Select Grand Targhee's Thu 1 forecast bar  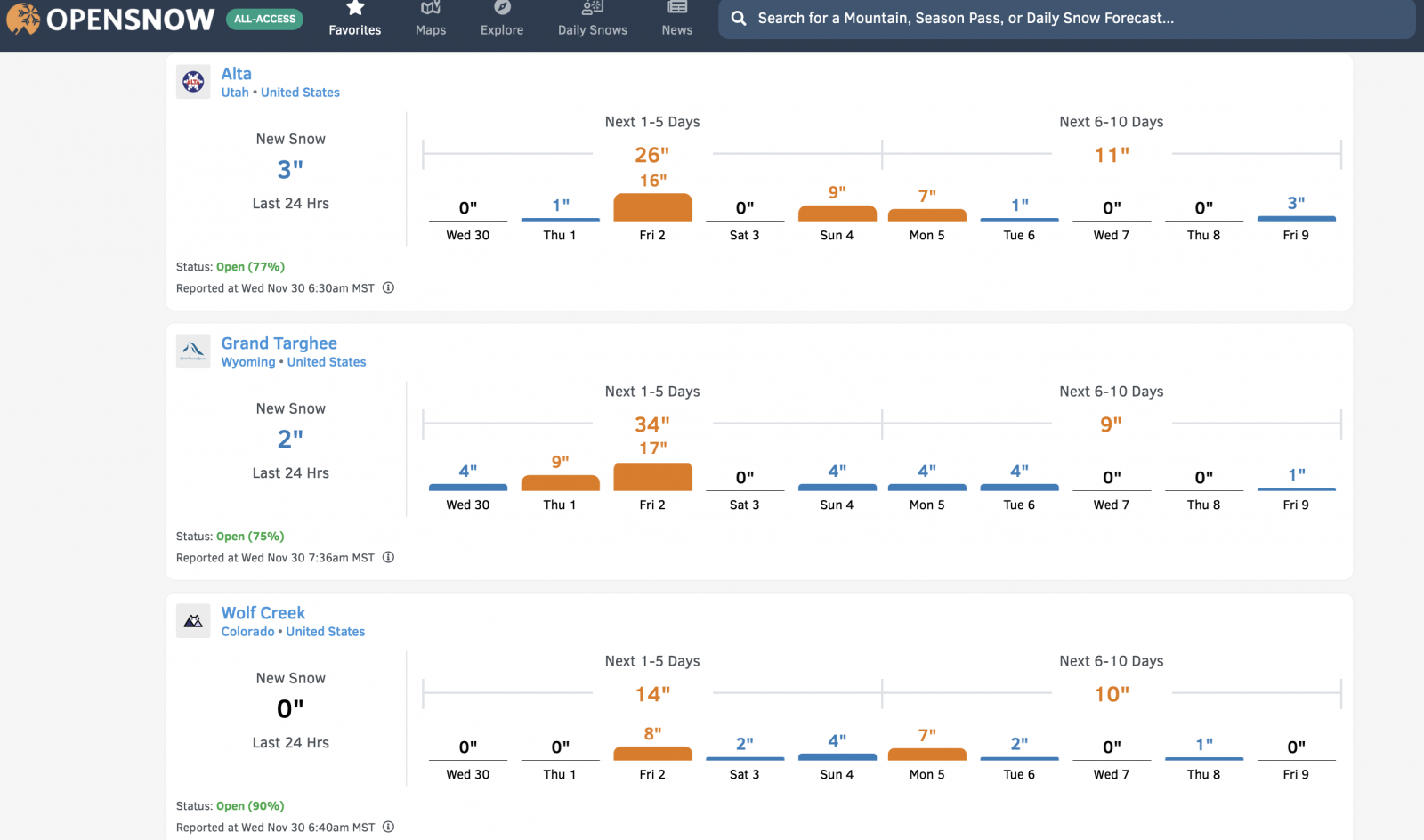tap(560, 482)
